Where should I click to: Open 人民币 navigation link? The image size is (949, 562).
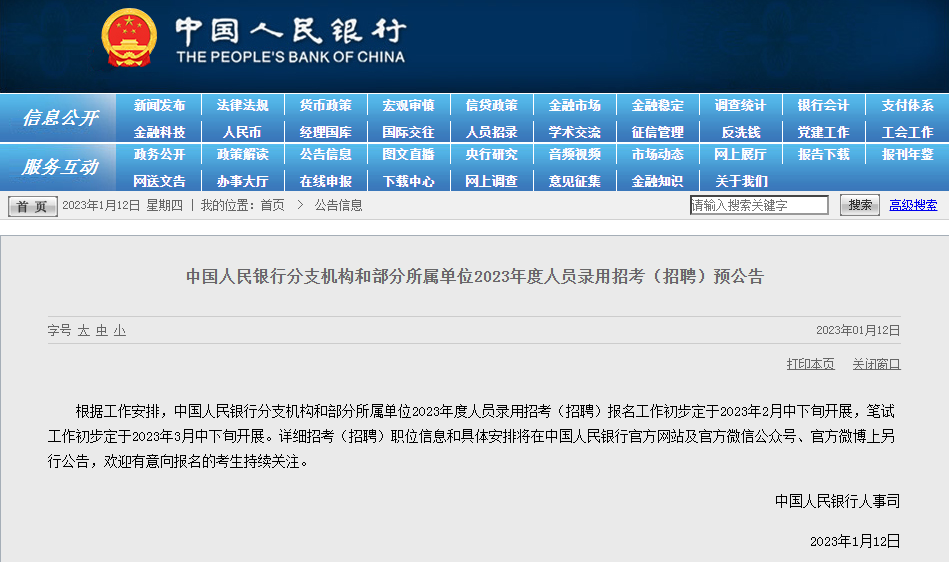point(242,132)
